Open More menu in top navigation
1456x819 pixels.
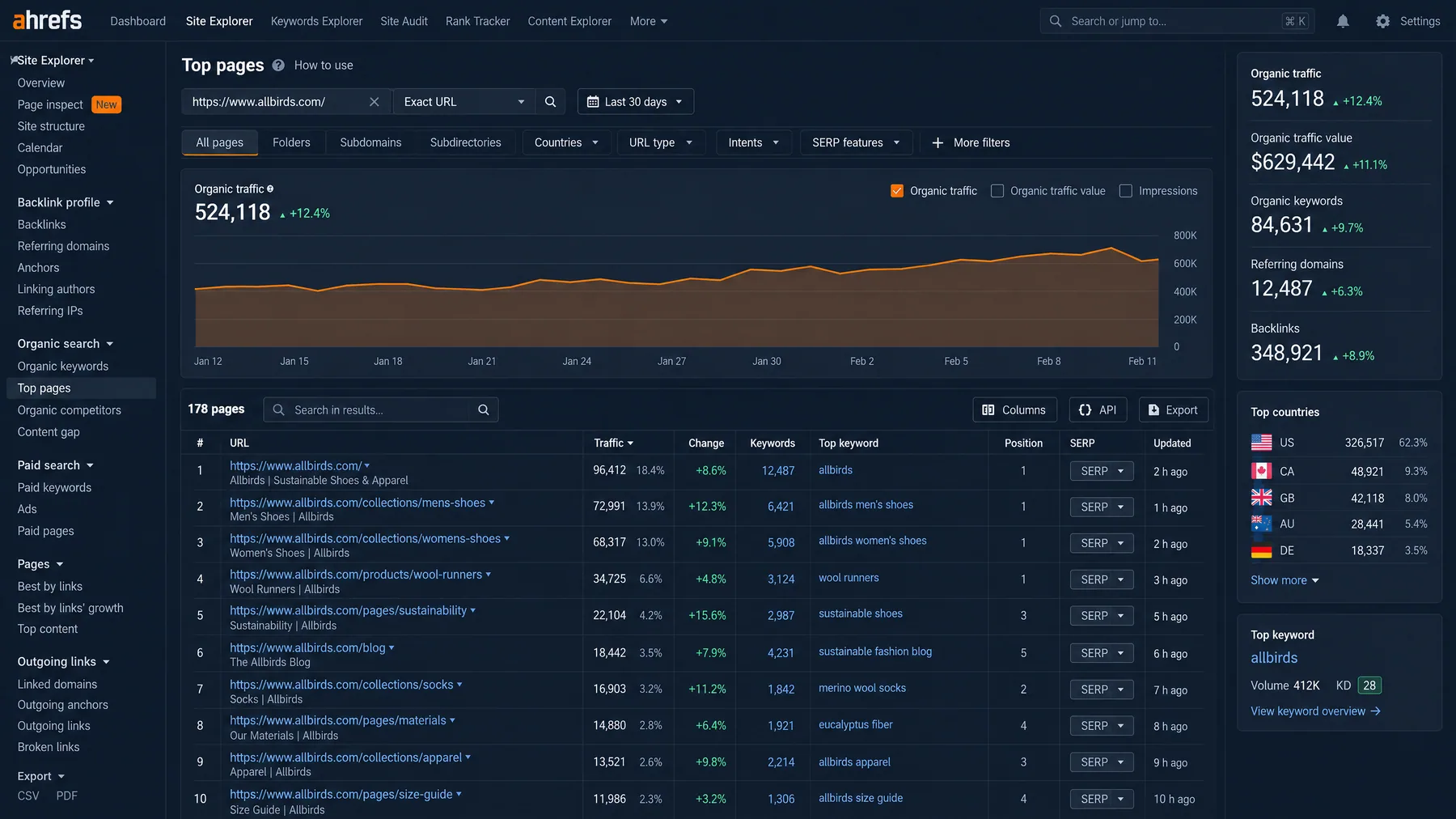click(648, 21)
